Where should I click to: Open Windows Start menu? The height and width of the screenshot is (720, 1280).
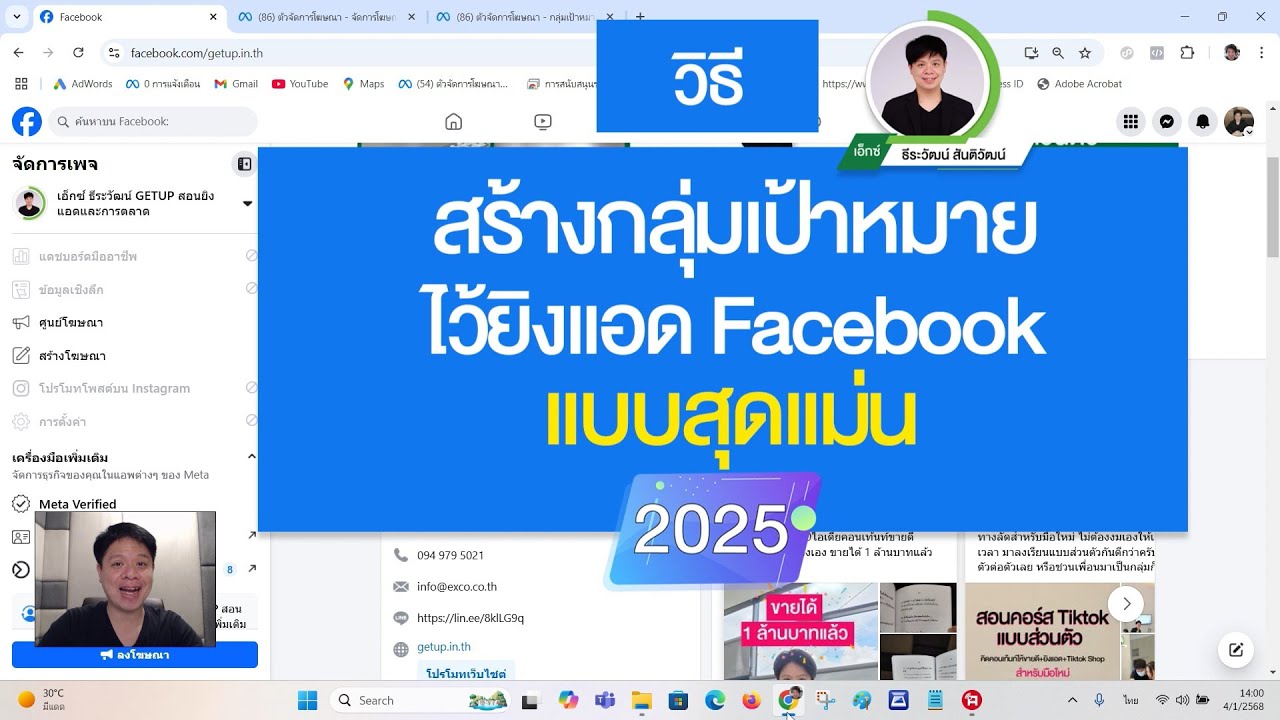[x=307, y=700]
